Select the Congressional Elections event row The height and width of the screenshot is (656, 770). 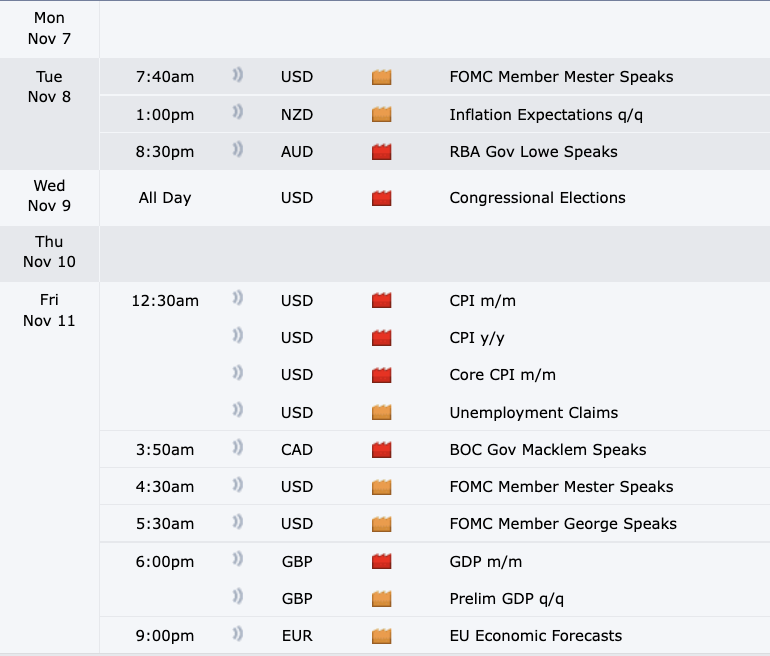click(537, 198)
